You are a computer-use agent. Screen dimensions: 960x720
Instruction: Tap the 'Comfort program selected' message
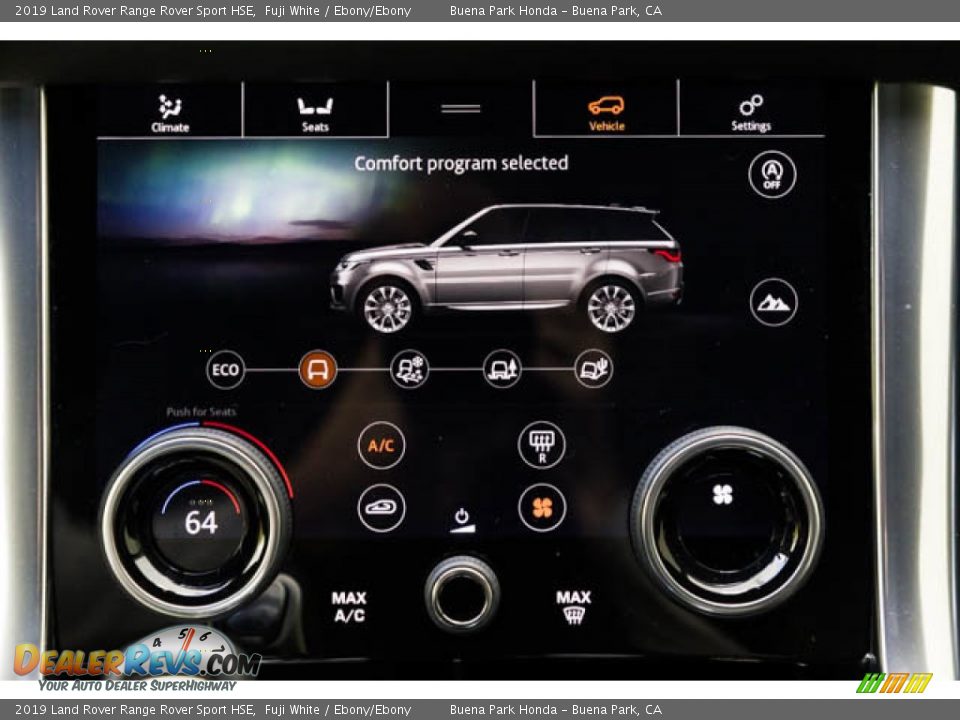click(461, 163)
